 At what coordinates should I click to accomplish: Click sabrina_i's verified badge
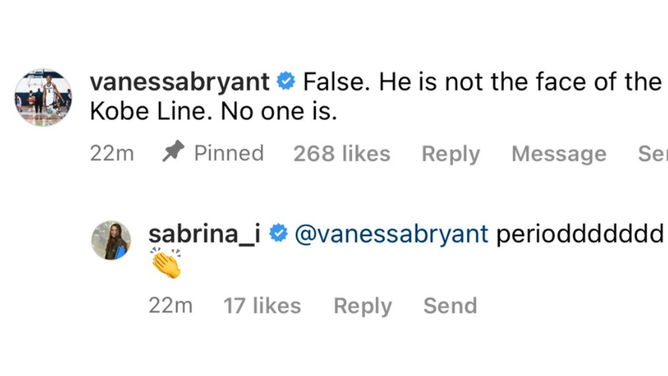[279, 233]
